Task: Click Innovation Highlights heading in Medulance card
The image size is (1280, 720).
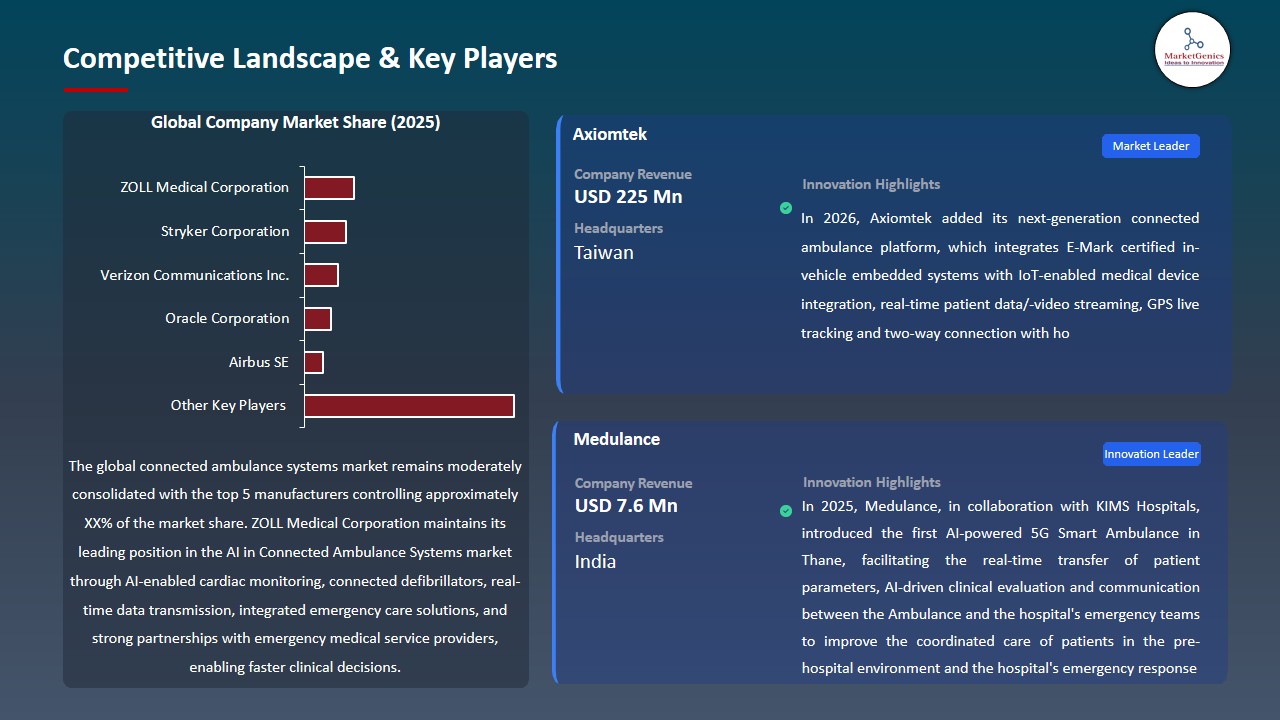Action: click(872, 482)
